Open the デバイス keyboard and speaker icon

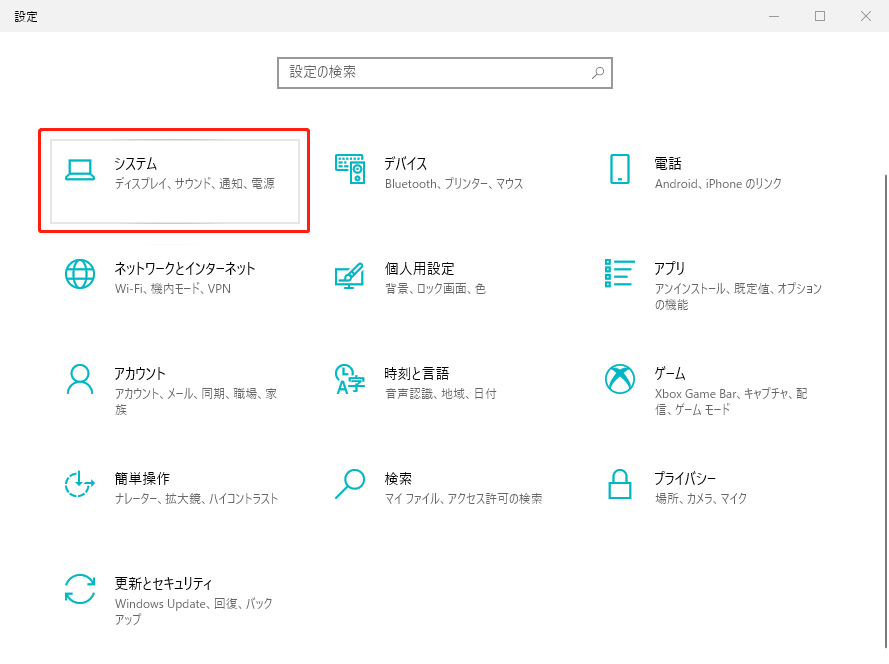click(x=350, y=171)
